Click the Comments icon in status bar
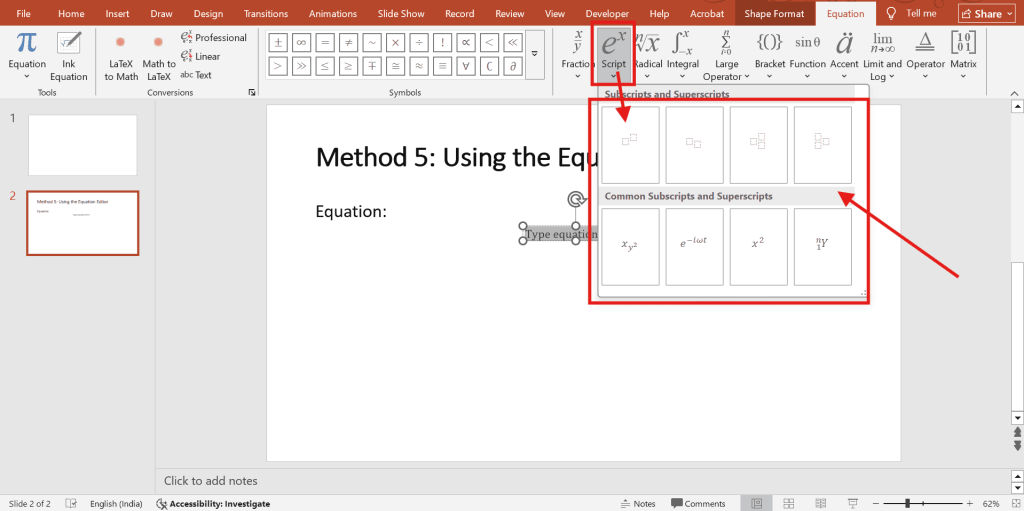1024x511 pixels. pos(698,503)
